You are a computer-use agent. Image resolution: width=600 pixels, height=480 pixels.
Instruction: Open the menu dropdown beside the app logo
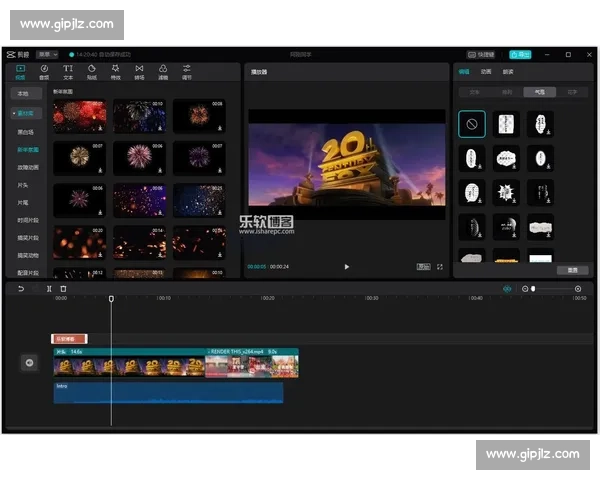[x=47, y=54]
